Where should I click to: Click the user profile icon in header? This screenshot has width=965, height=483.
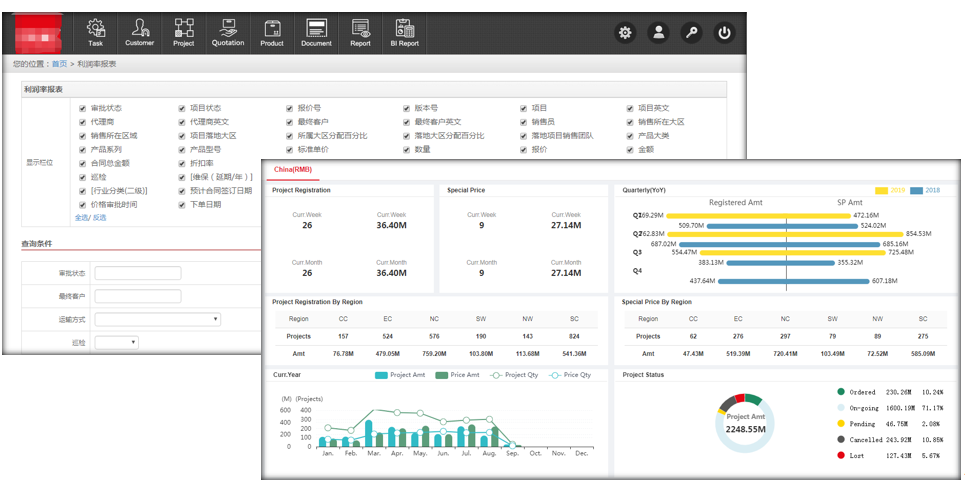point(659,33)
